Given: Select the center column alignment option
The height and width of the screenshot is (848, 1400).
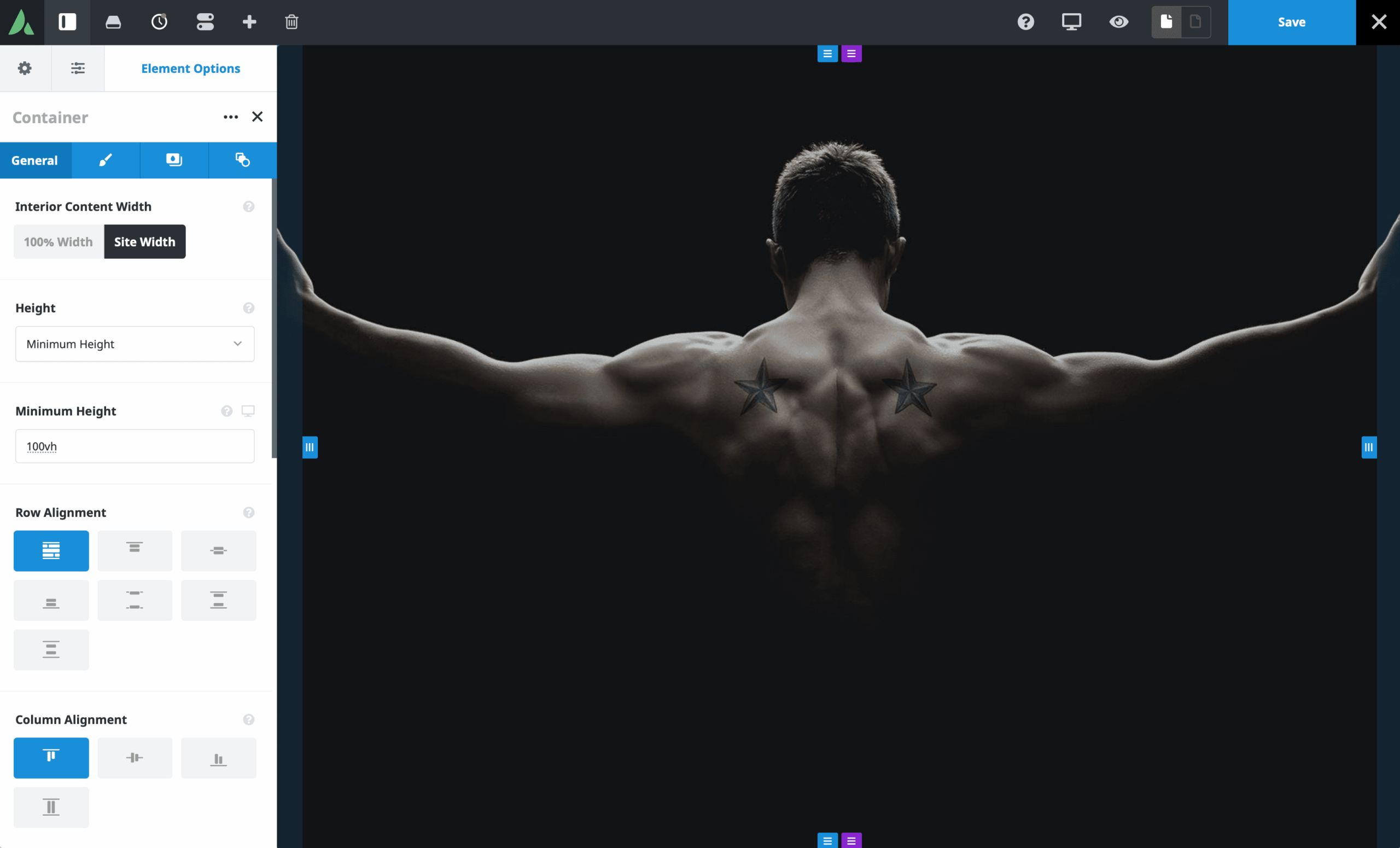Looking at the screenshot, I should pos(135,758).
